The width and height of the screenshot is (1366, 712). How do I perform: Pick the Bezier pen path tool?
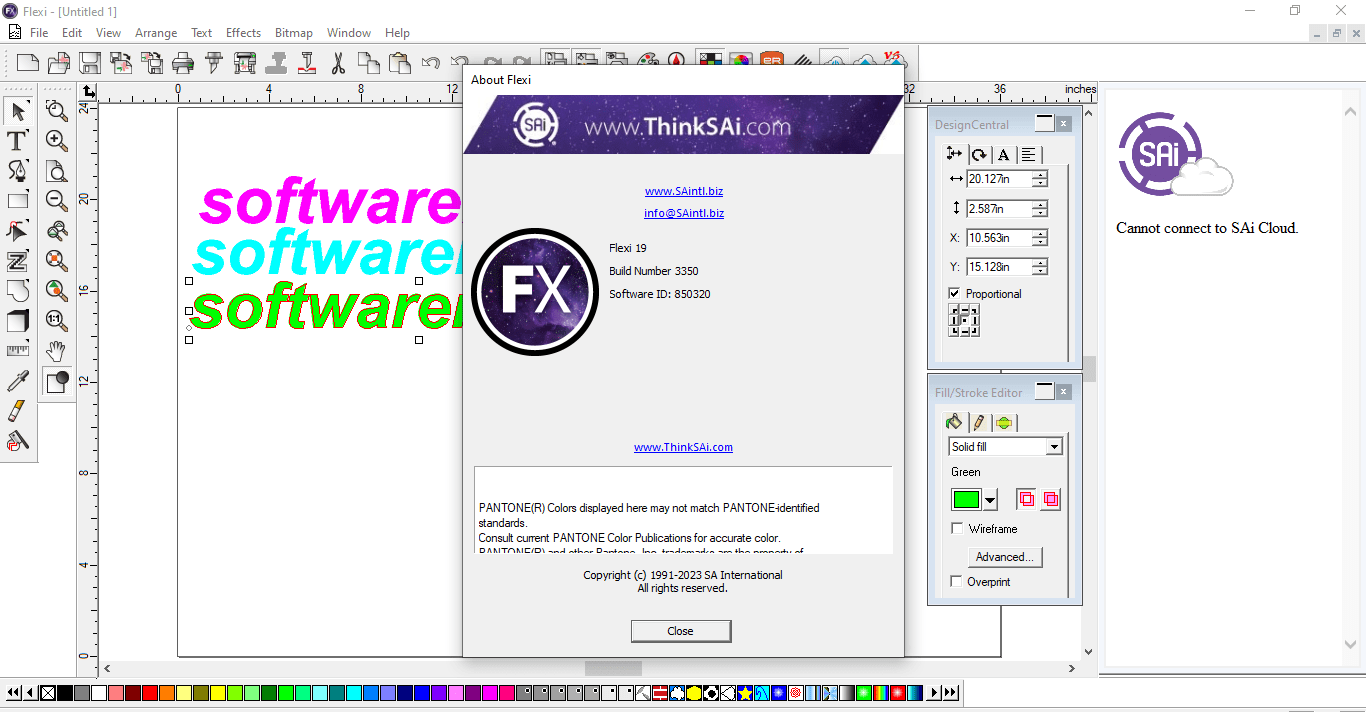point(17,171)
